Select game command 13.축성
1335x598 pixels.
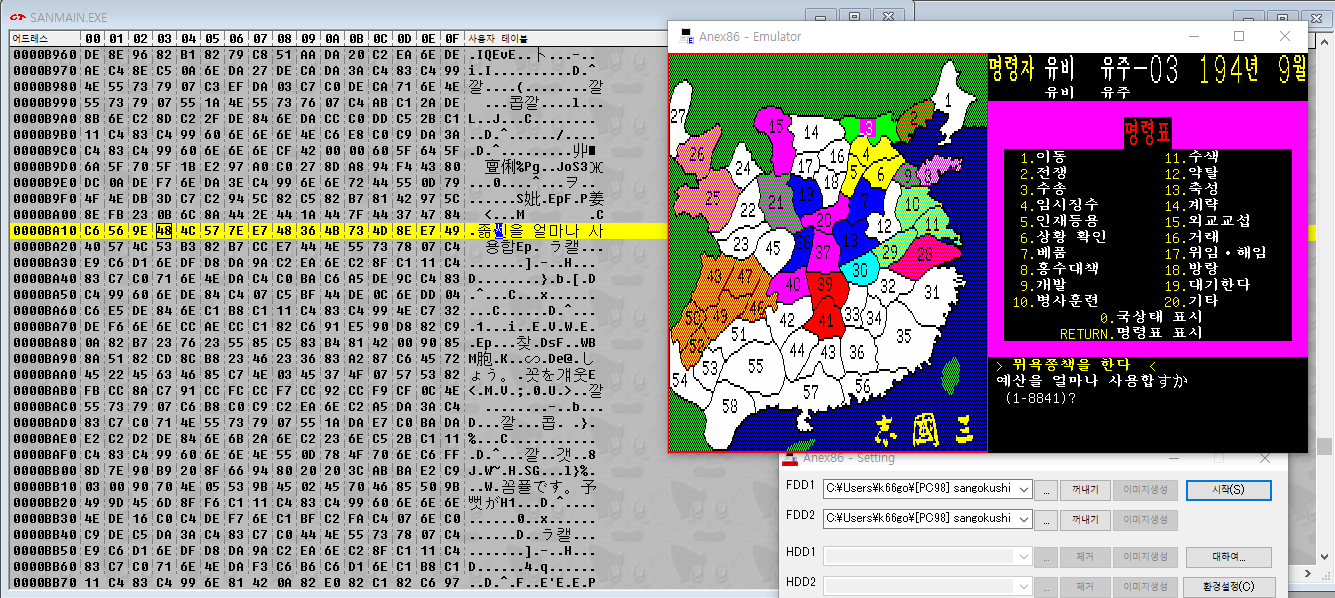point(1191,189)
